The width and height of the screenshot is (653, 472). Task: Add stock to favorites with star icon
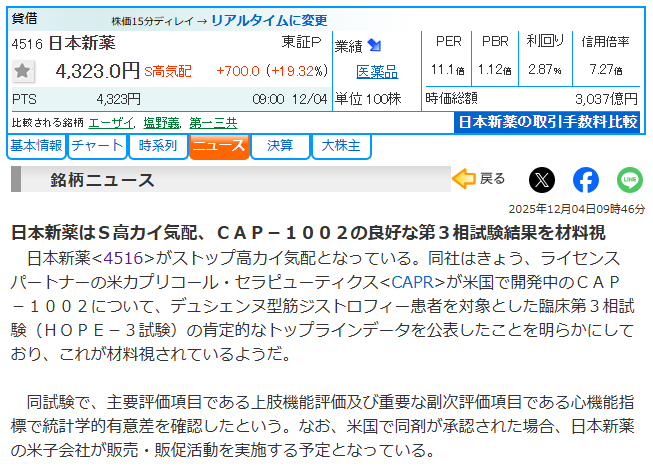point(22,71)
